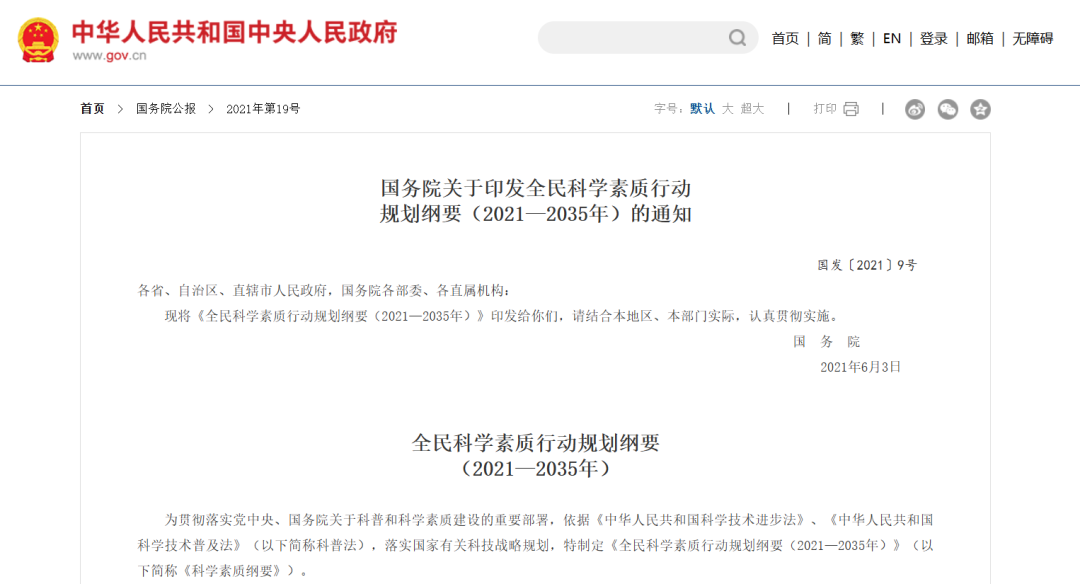Share the page to Weibo
Image resolution: width=1080 pixels, height=584 pixels.
915,109
